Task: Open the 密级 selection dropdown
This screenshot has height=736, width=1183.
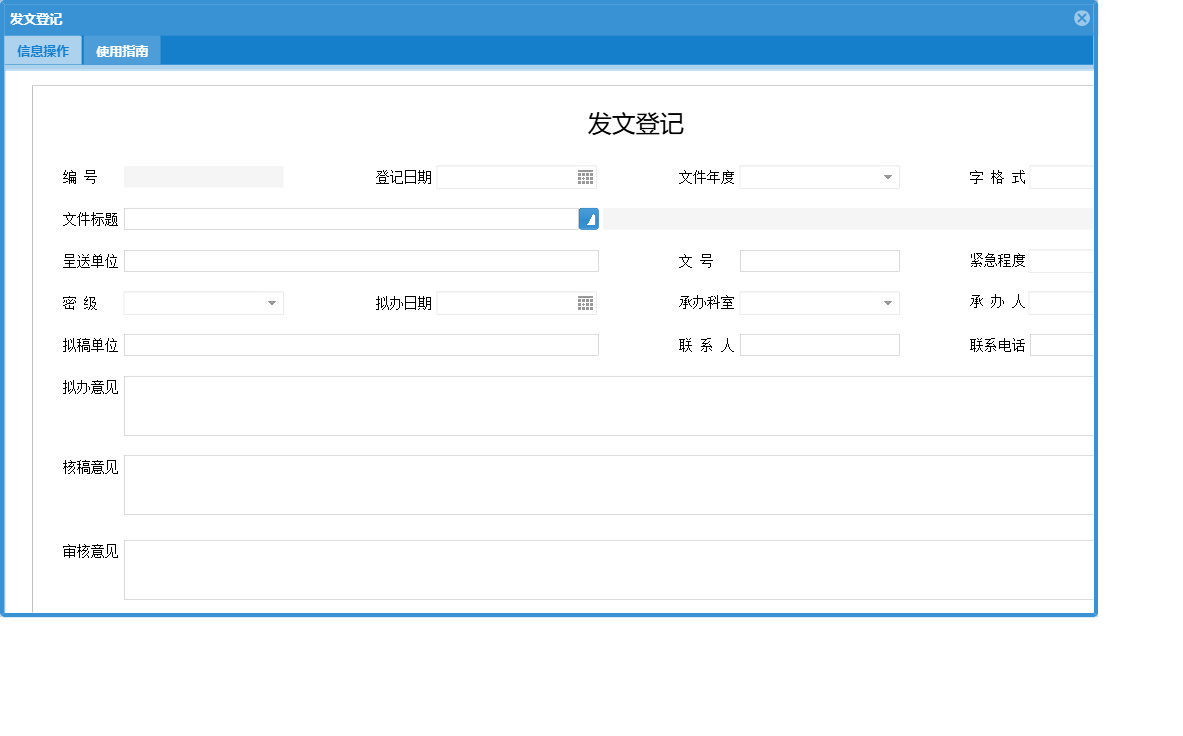Action: pos(272,302)
